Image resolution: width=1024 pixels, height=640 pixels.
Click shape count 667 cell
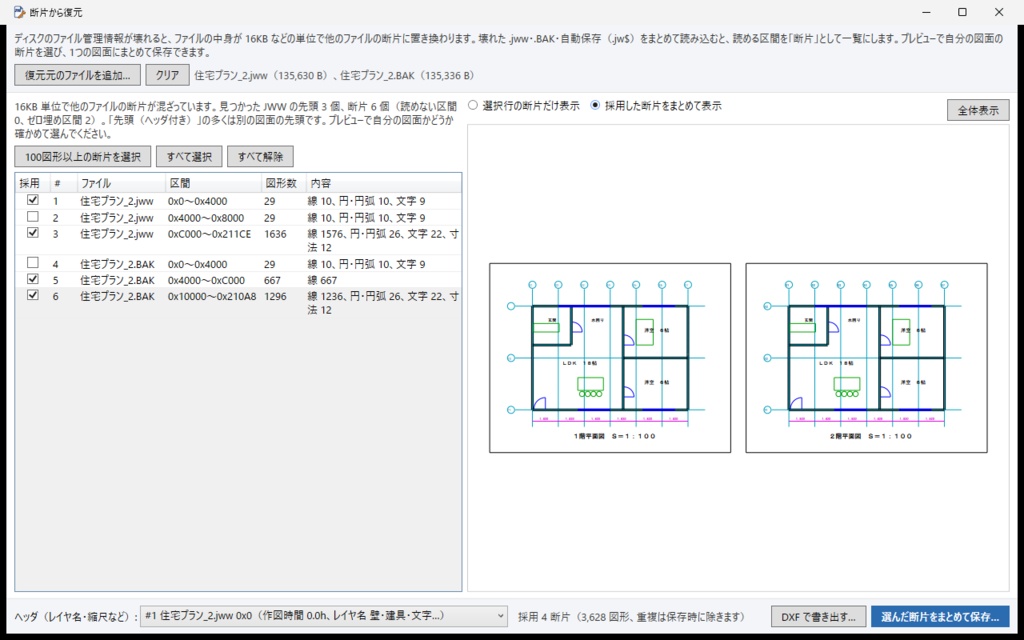click(x=272, y=280)
